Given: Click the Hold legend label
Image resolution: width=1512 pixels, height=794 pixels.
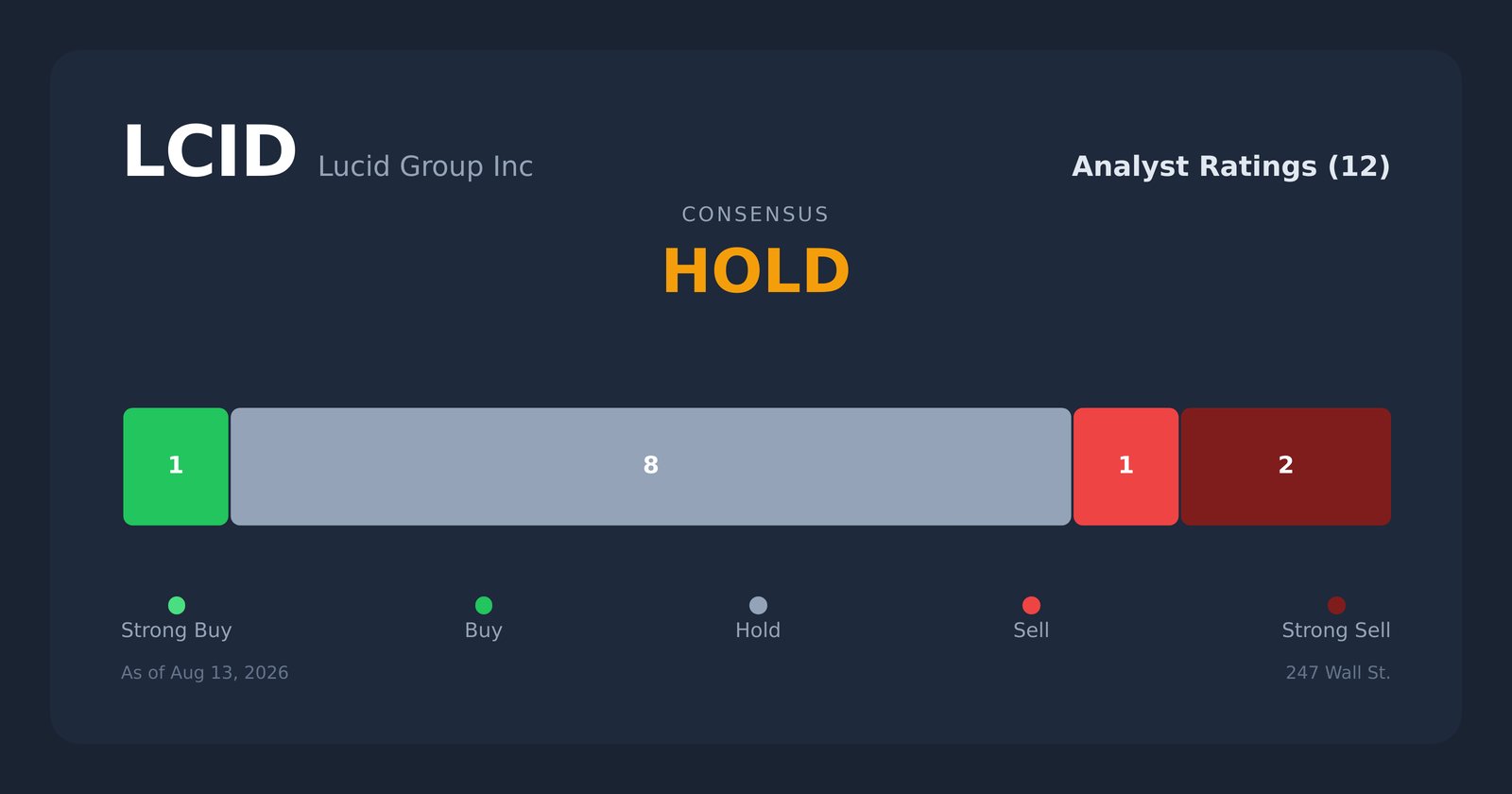Looking at the screenshot, I should pyautogui.click(x=758, y=630).
